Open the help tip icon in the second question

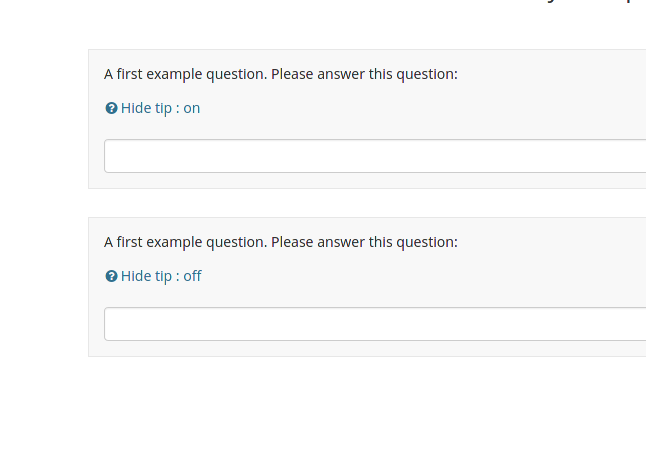[111, 276]
